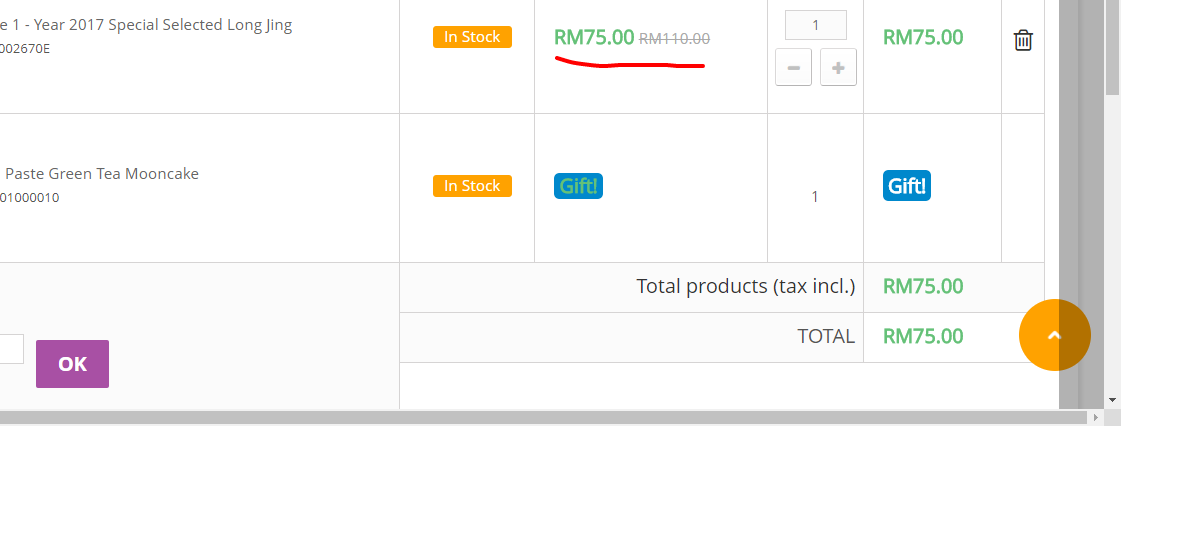This screenshot has width=1185, height=556.
Task: Click the 002670E product reference code
Action: 25,49
